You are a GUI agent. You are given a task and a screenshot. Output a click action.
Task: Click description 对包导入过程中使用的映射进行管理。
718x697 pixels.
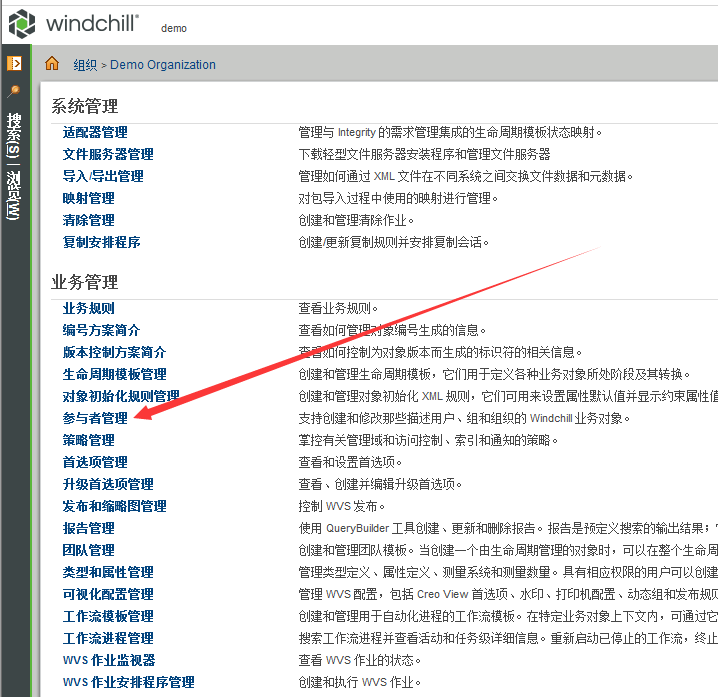point(398,198)
